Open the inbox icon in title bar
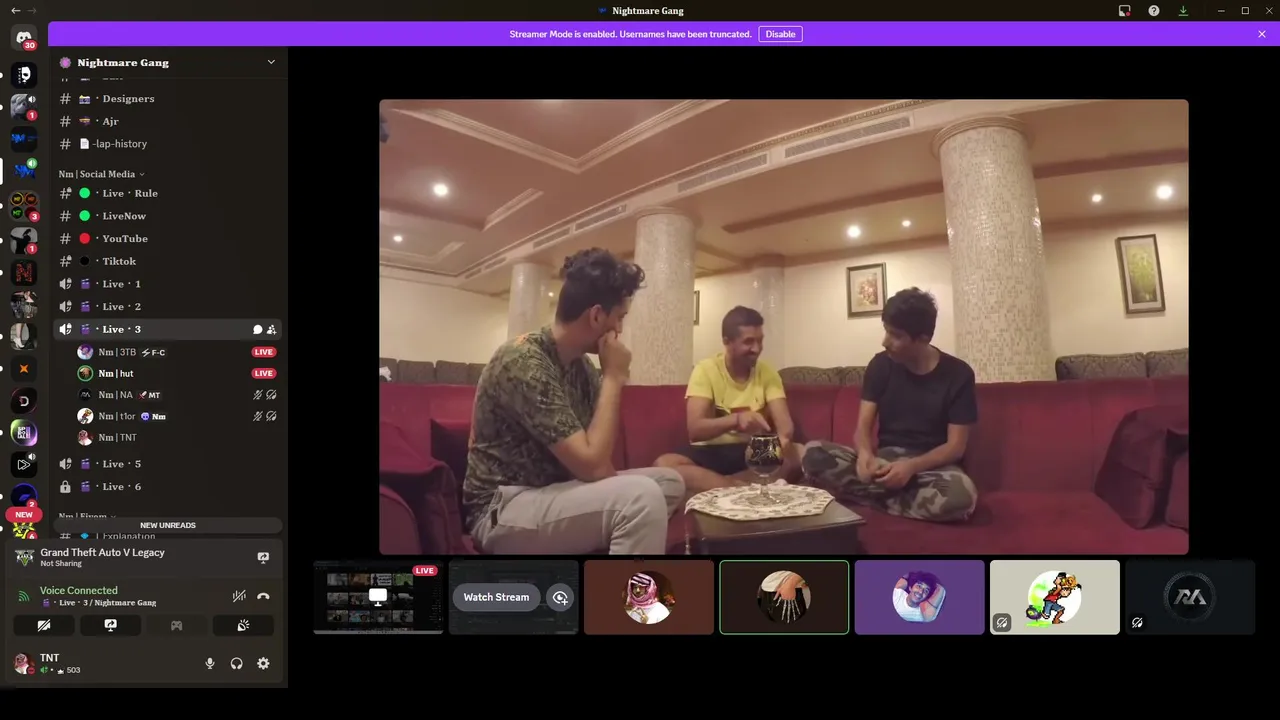 [1125, 11]
